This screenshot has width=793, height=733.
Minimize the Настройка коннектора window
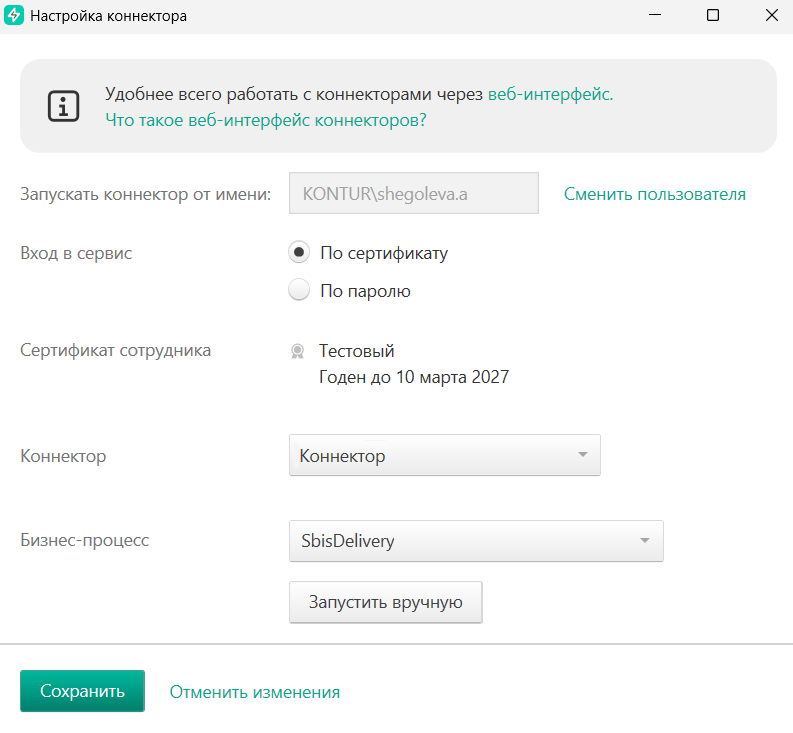tap(654, 16)
